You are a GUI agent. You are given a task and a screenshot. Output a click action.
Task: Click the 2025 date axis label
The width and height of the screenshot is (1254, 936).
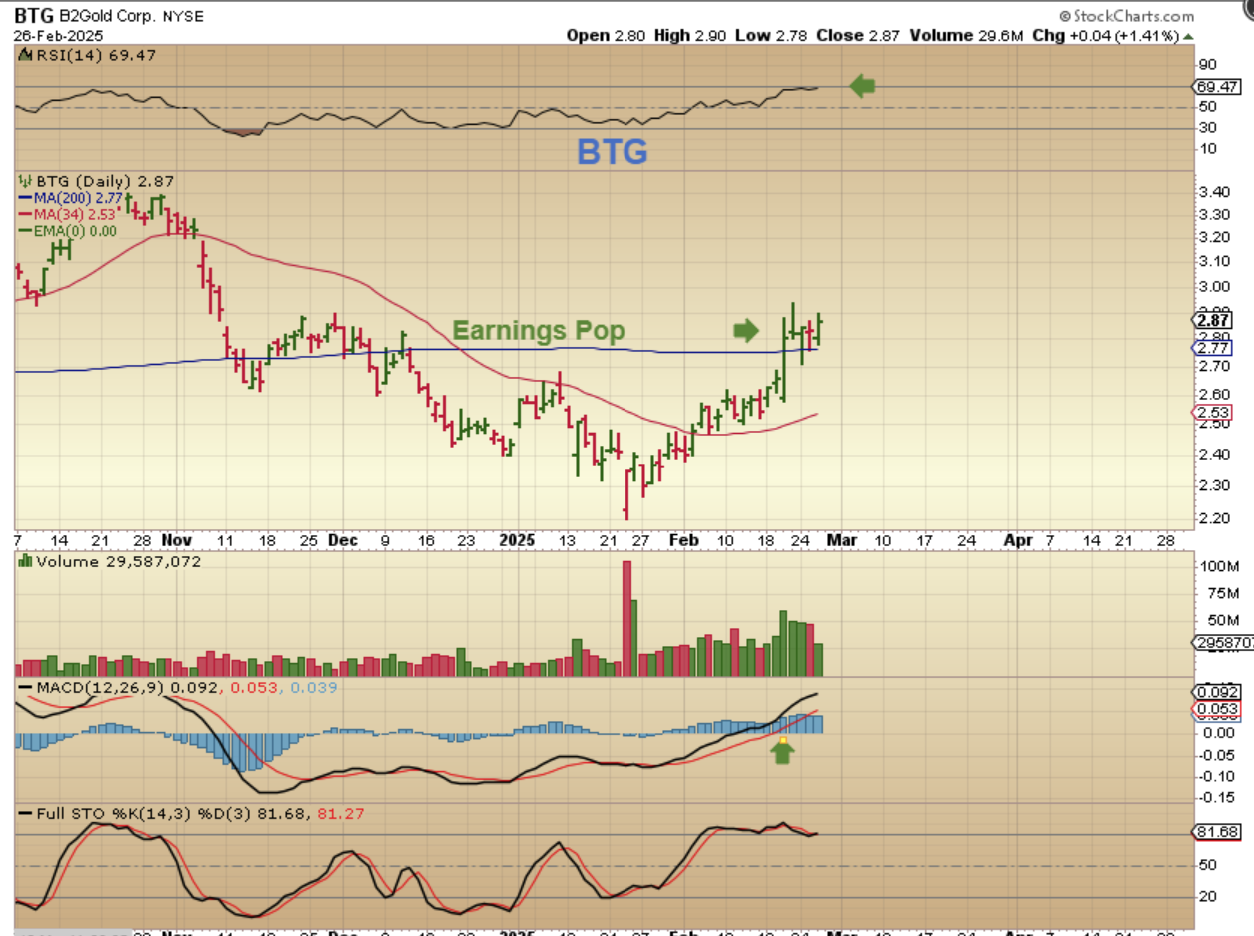coord(516,540)
